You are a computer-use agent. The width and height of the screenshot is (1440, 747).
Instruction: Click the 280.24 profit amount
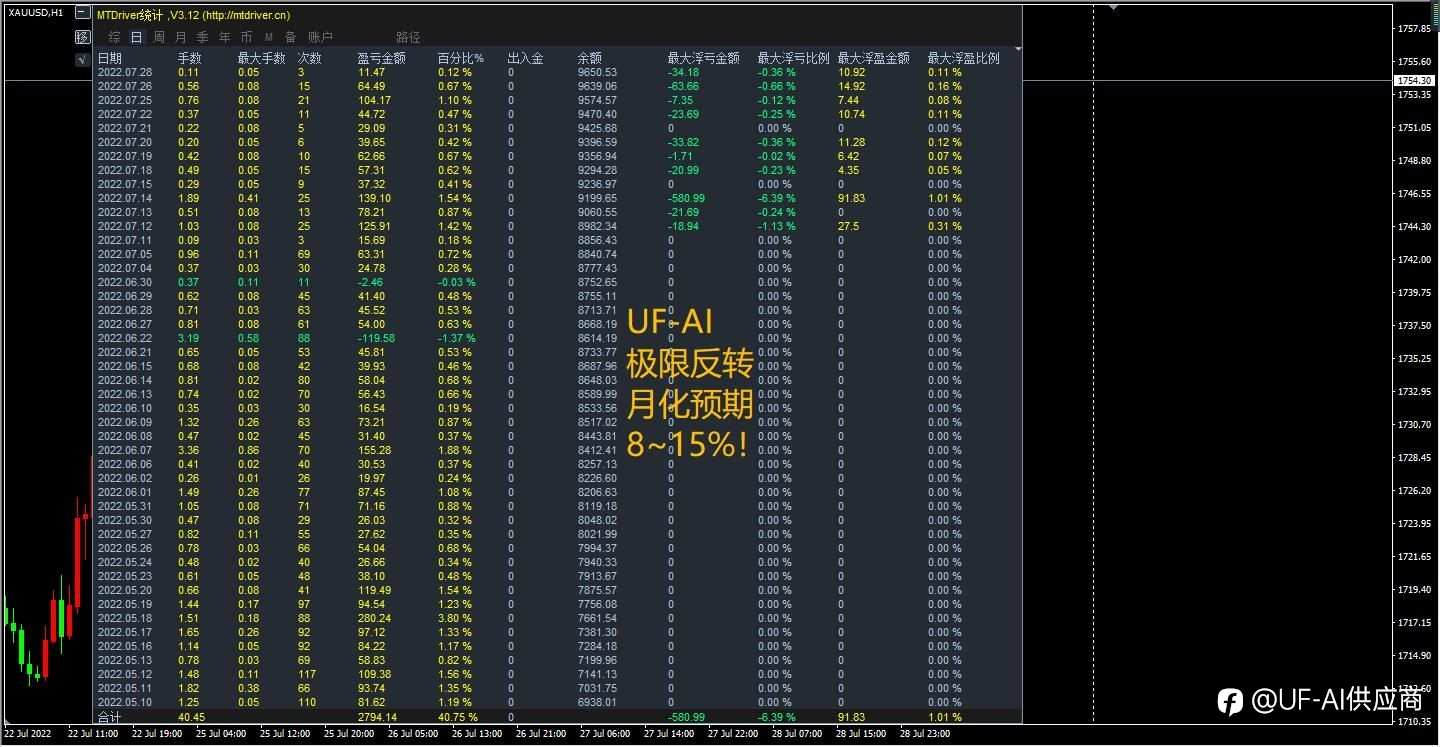coord(374,618)
